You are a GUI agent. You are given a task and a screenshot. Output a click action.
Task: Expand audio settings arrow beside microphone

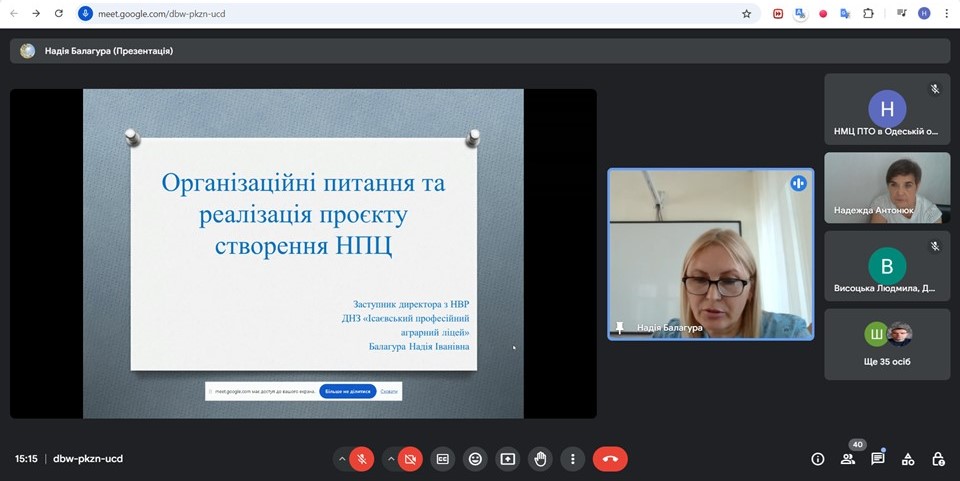coord(342,459)
